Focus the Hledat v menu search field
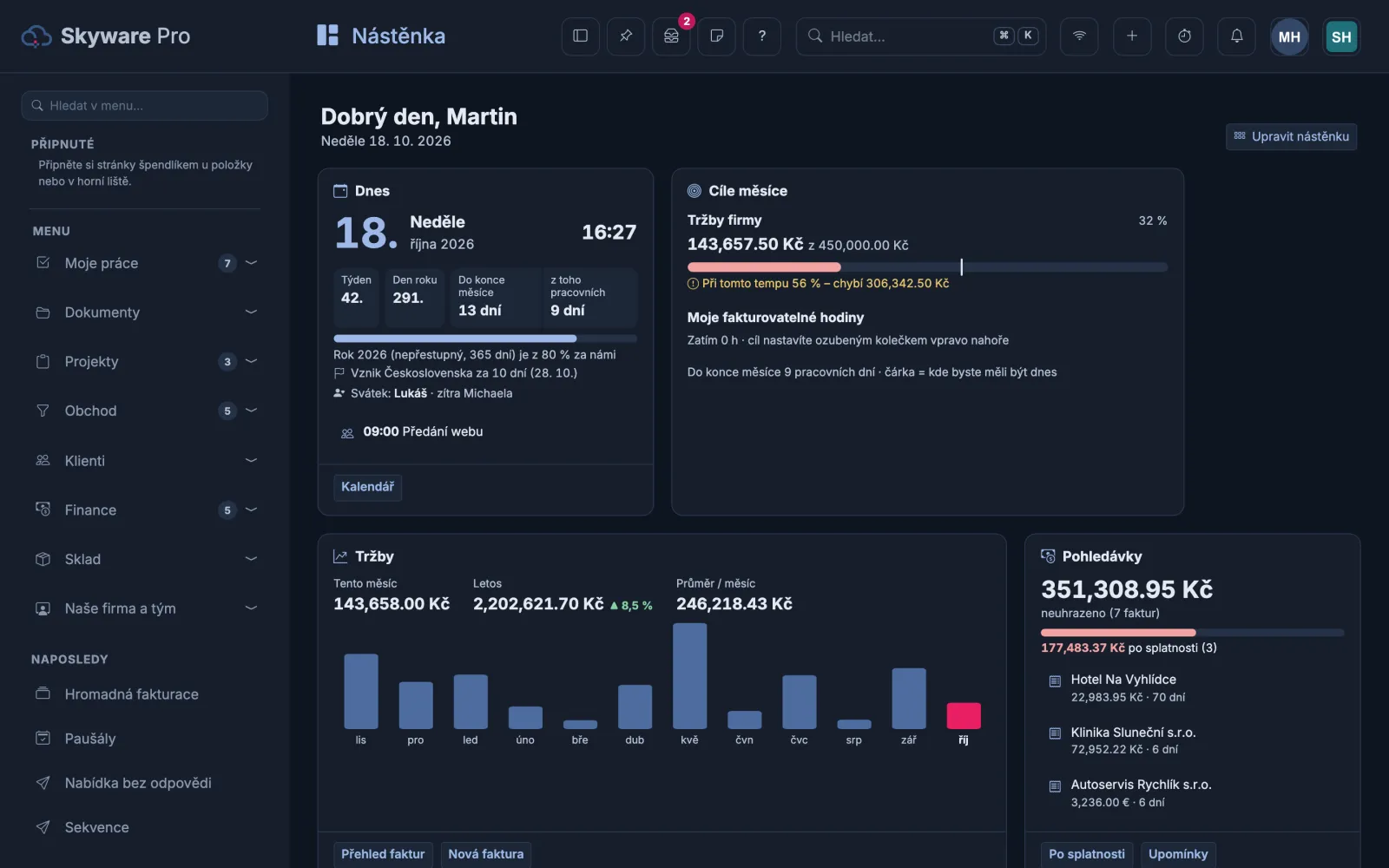 pyautogui.click(x=145, y=106)
